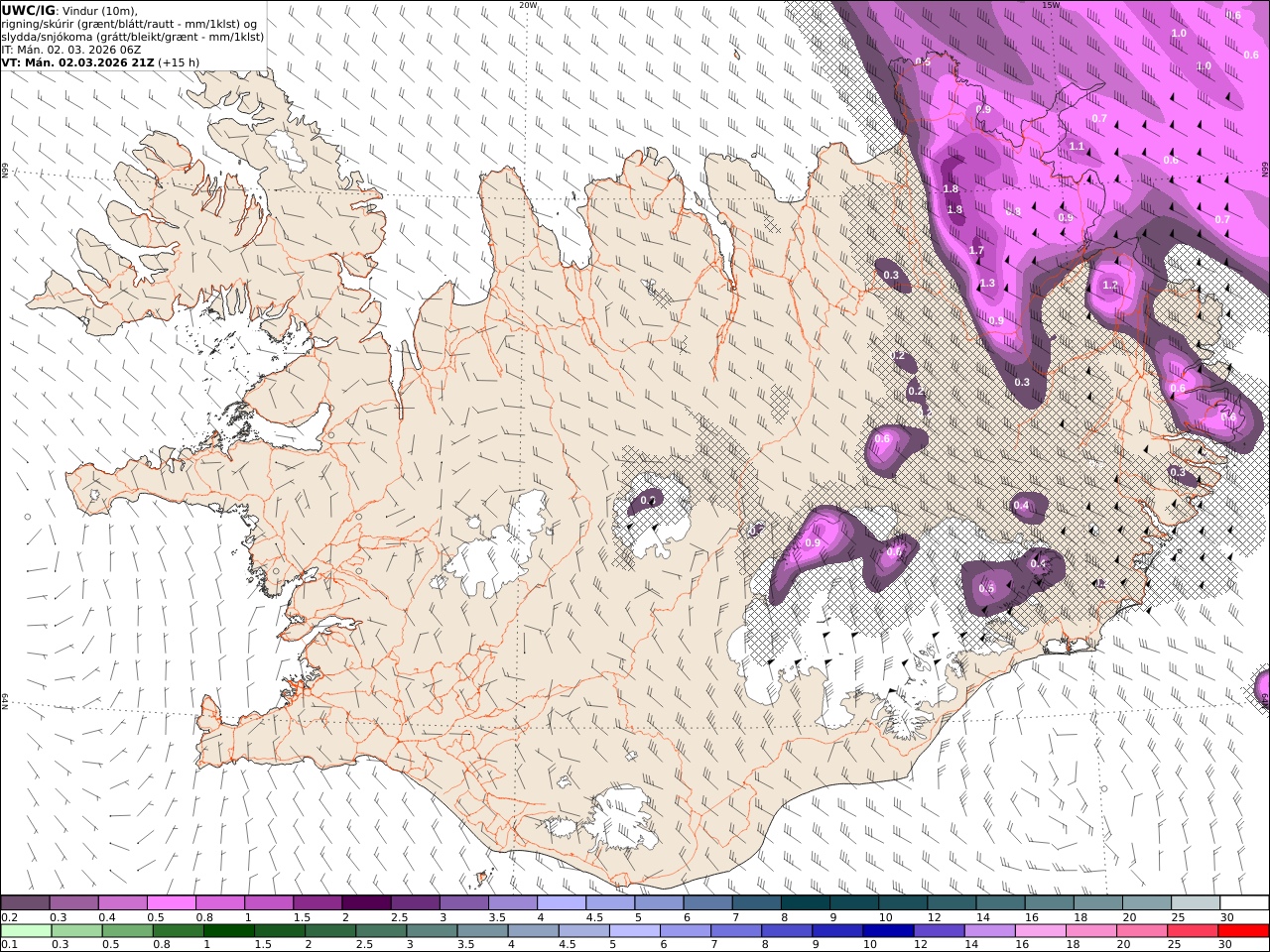Click the '1.1' snowfall value on the map
This screenshot has width=1270, height=952.
pos(1077,147)
